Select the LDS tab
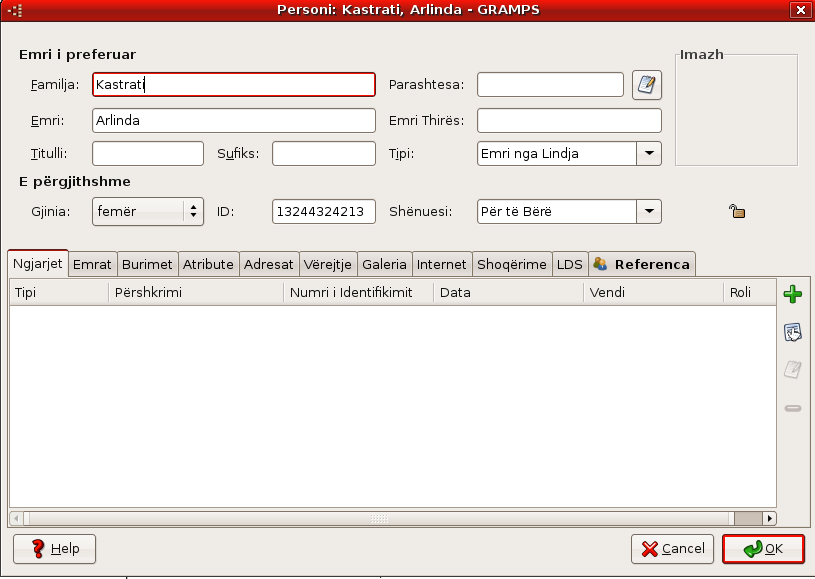 click(x=570, y=265)
